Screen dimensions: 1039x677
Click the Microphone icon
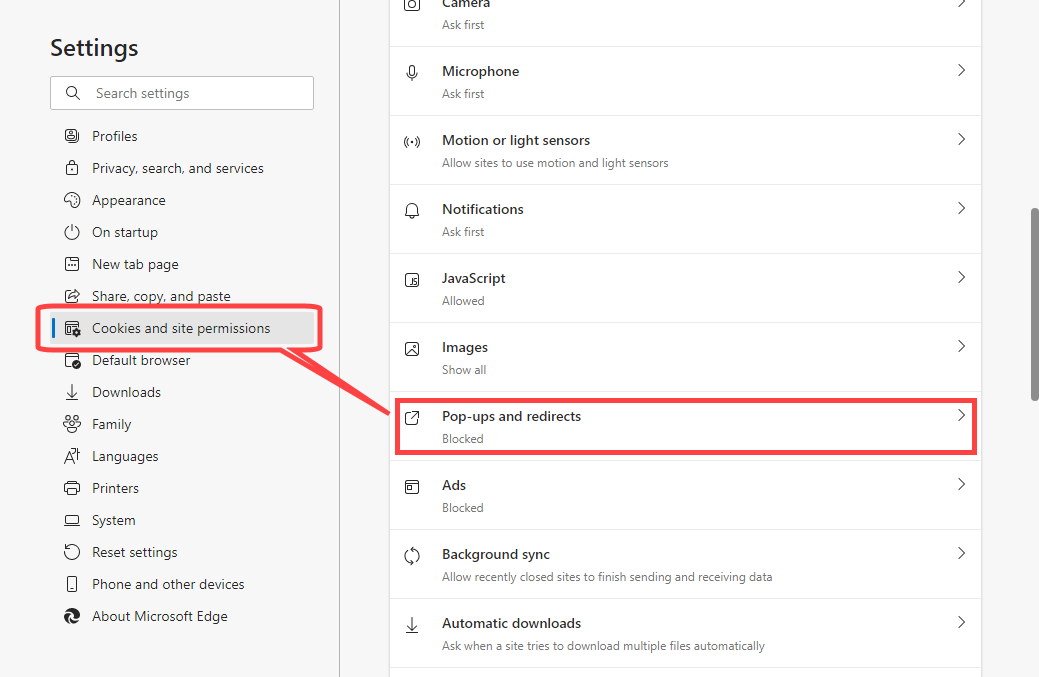click(x=411, y=72)
